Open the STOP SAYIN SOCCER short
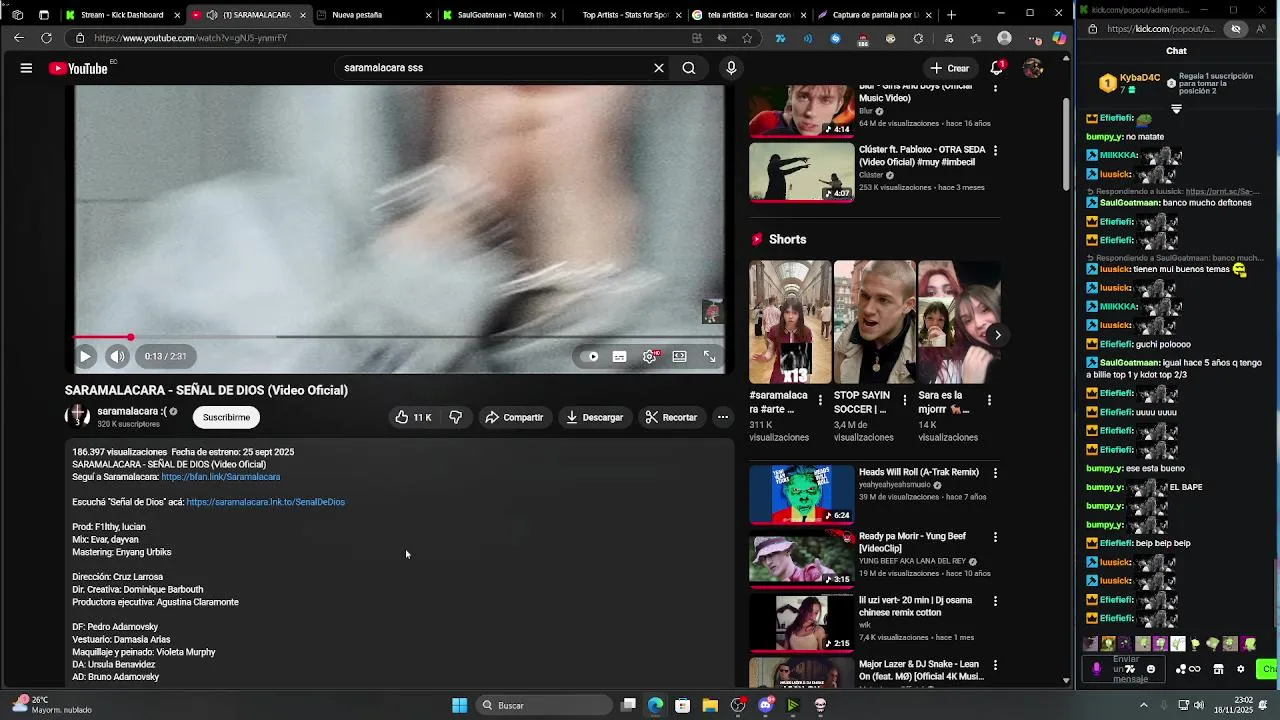Screen dimensions: 1280x720 tap(874, 322)
